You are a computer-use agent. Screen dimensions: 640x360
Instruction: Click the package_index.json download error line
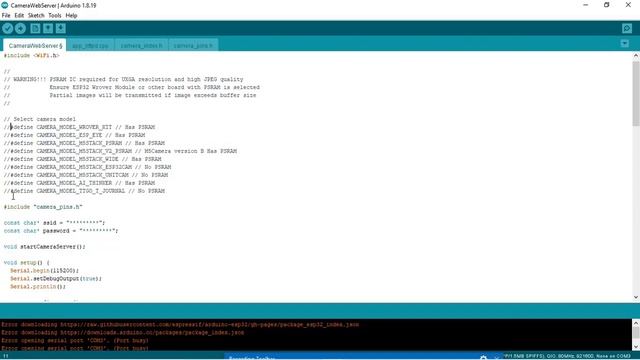[x=122, y=333]
